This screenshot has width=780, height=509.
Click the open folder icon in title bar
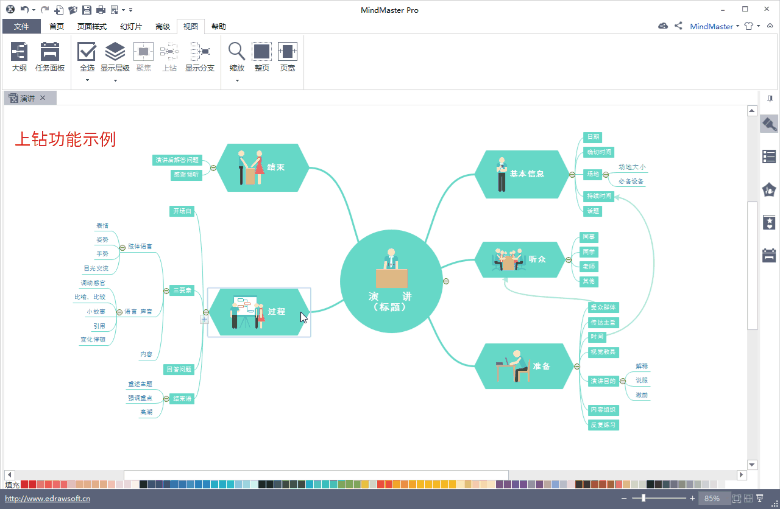click(73, 9)
